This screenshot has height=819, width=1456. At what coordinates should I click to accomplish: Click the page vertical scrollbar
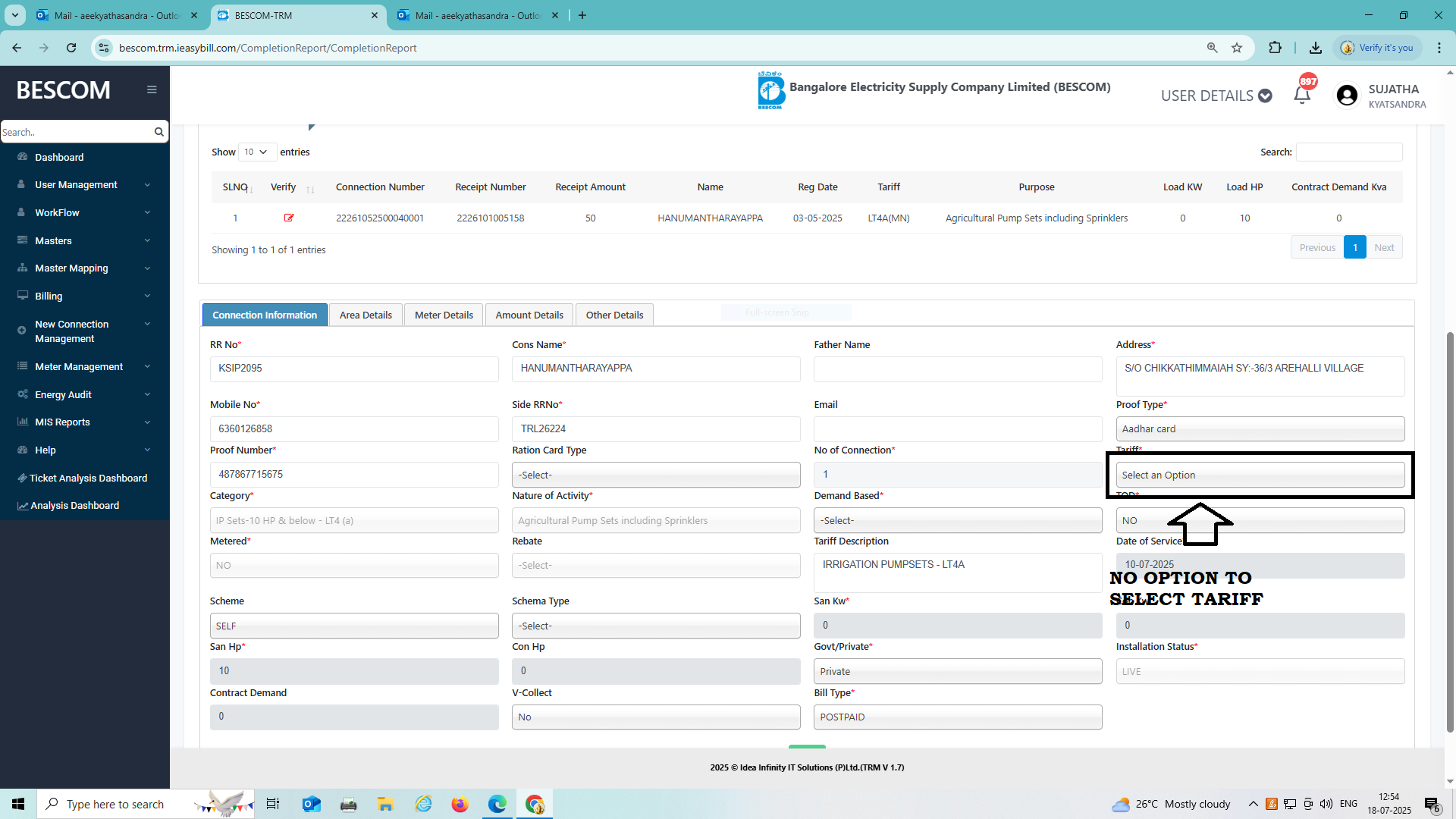coord(1450,531)
